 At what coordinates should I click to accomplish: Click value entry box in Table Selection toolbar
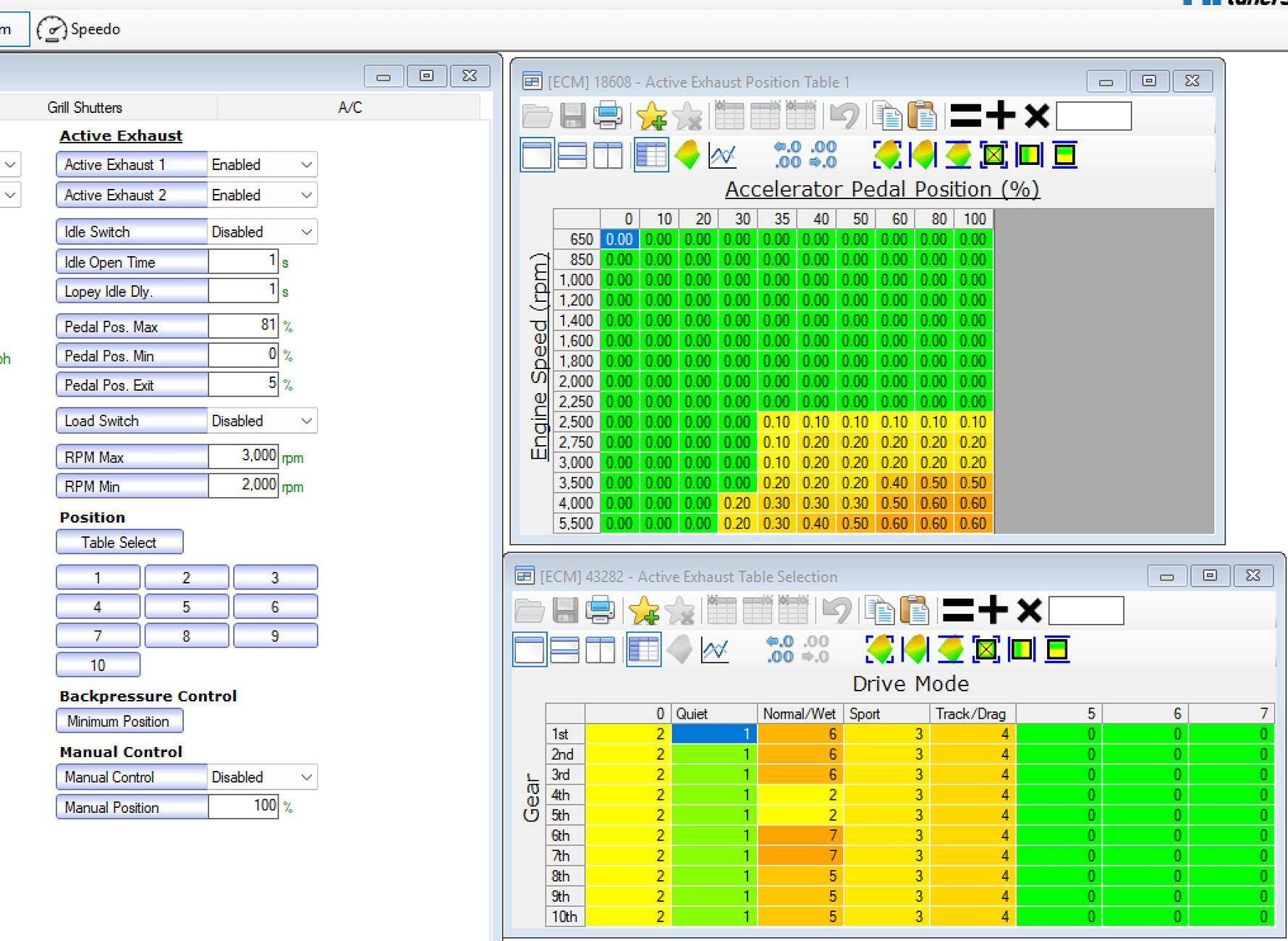click(x=1086, y=611)
